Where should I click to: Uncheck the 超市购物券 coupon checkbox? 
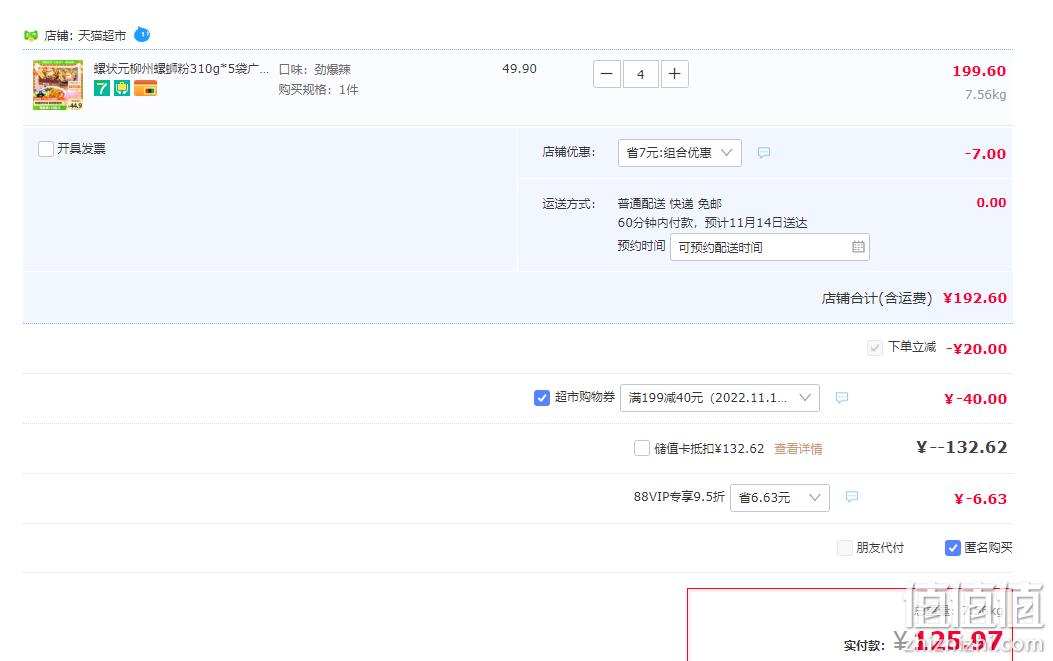tap(542, 398)
